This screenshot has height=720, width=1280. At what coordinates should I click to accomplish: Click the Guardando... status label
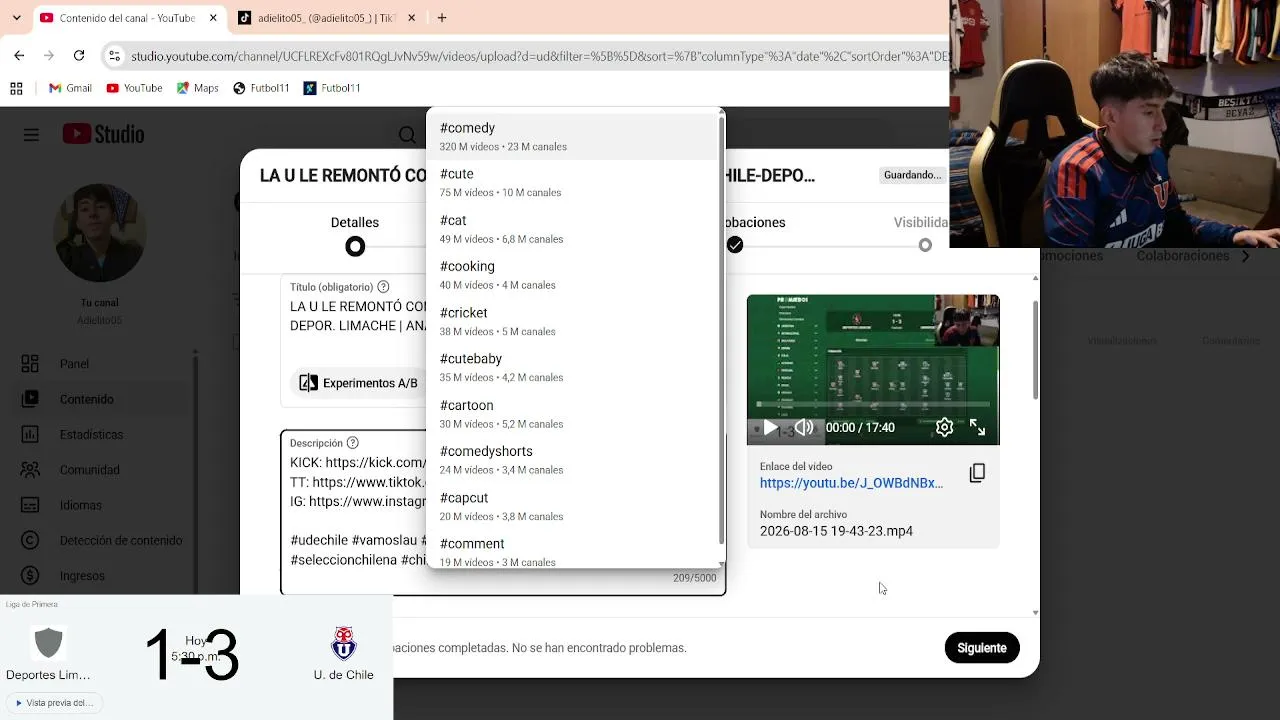[912, 175]
